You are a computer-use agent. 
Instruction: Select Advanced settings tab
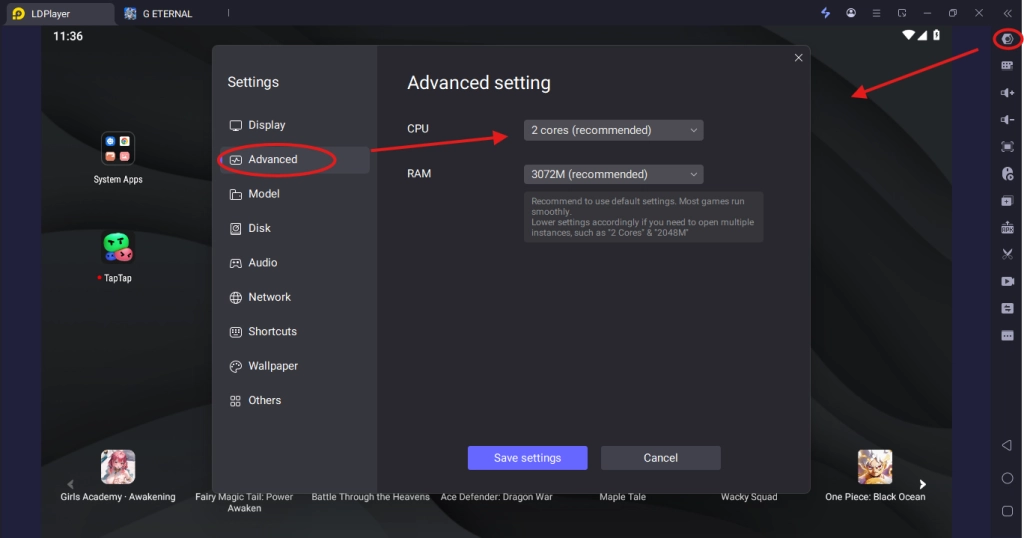point(295,159)
